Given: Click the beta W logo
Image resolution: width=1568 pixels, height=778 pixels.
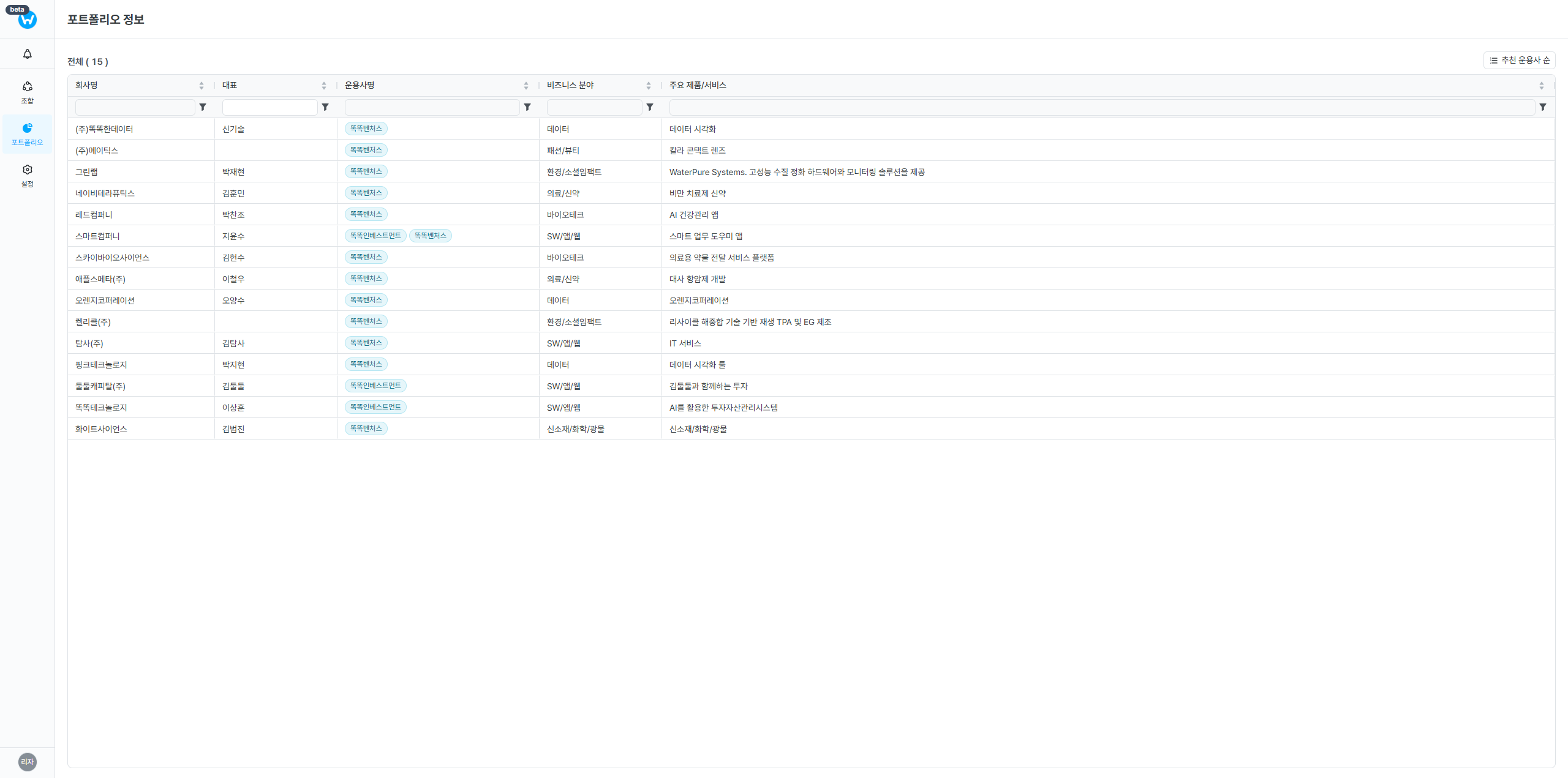Looking at the screenshot, I should pyautogui.click(x=27, y=20).
